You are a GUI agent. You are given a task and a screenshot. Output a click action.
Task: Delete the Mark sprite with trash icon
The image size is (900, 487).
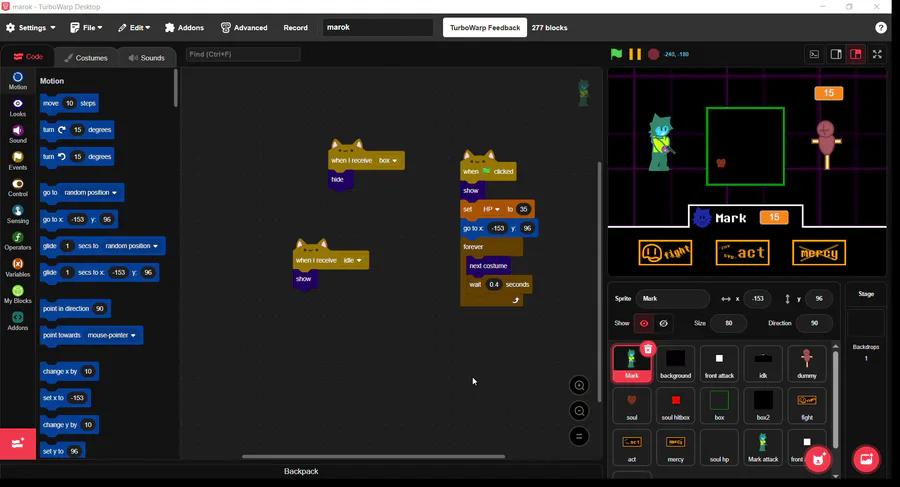coord(648,349)
